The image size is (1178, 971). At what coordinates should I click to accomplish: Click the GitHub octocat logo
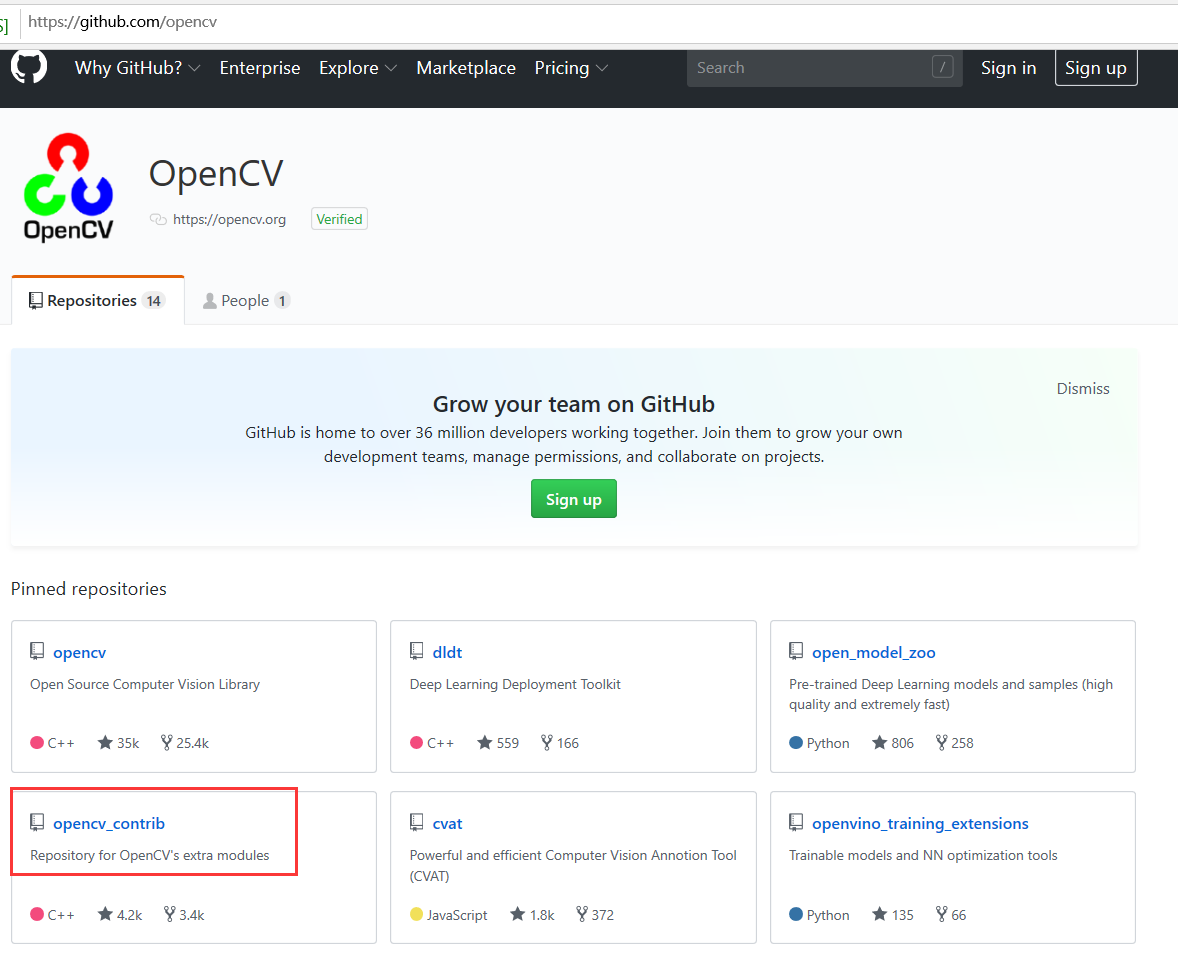click(29, 67)
